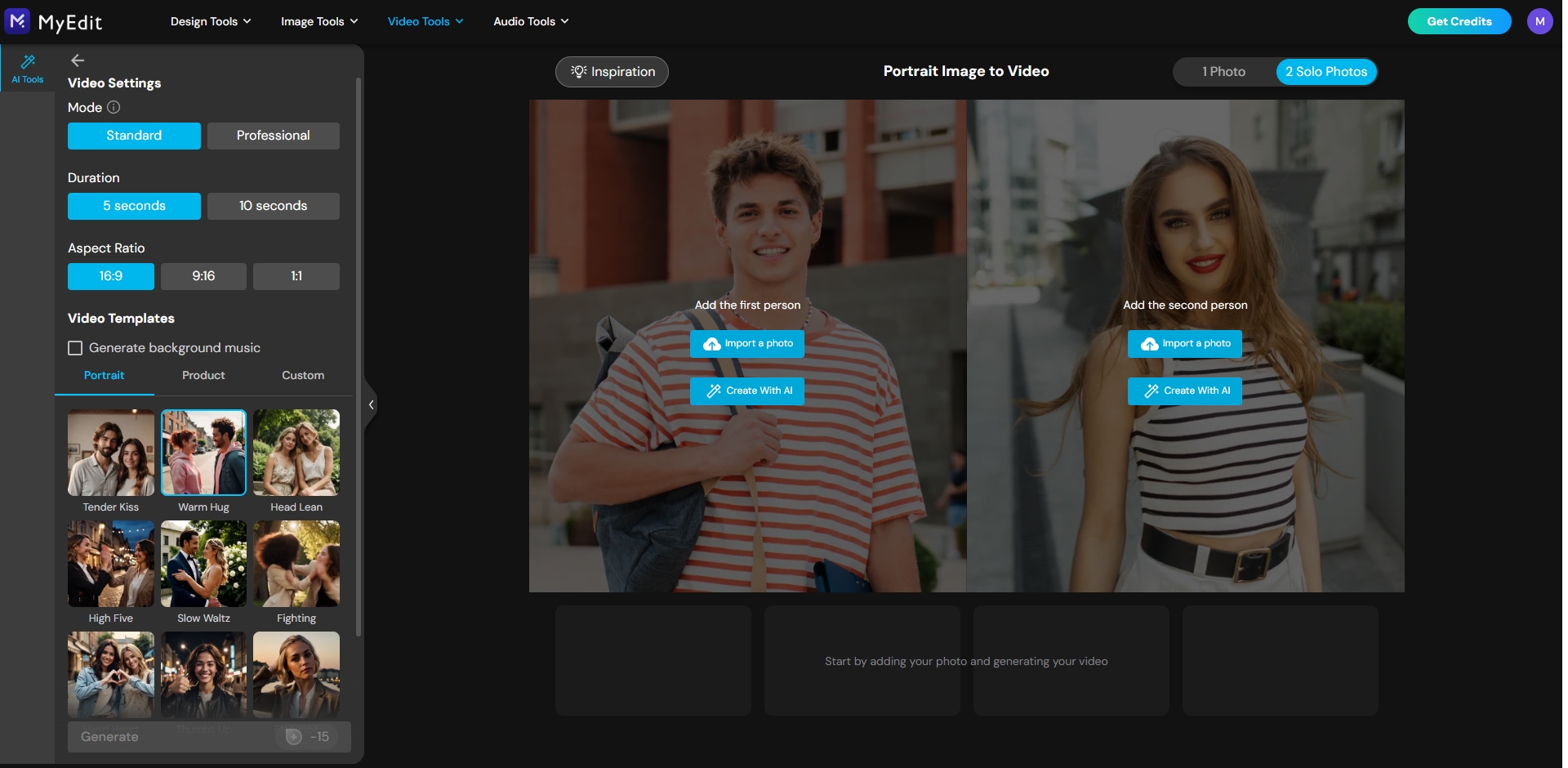Viewport: 1568px width, 768px height.
Task: Select the High Five template
Action: (111, 564)
